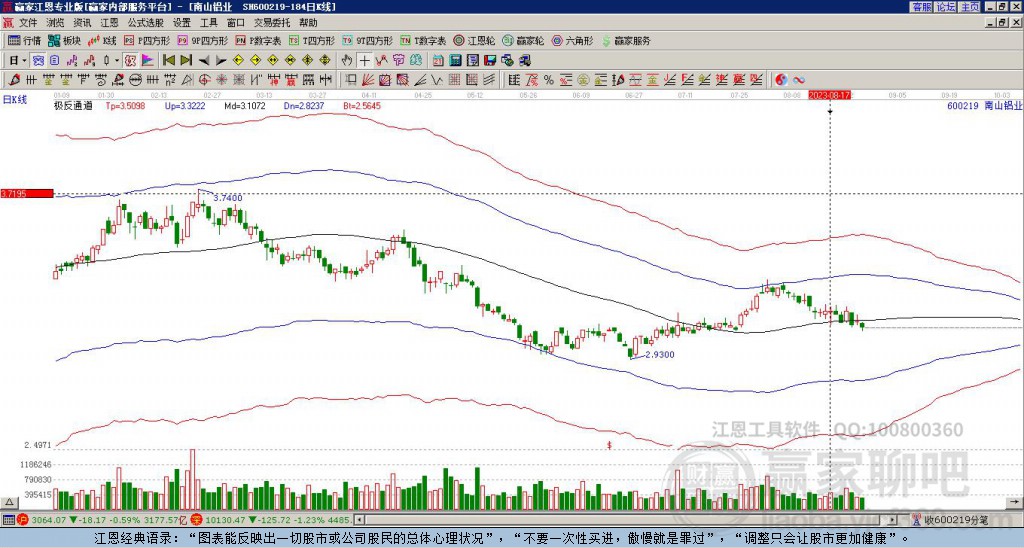Open the calculator icon
This screenshot has height=548, width=1024.
[455, 61]
